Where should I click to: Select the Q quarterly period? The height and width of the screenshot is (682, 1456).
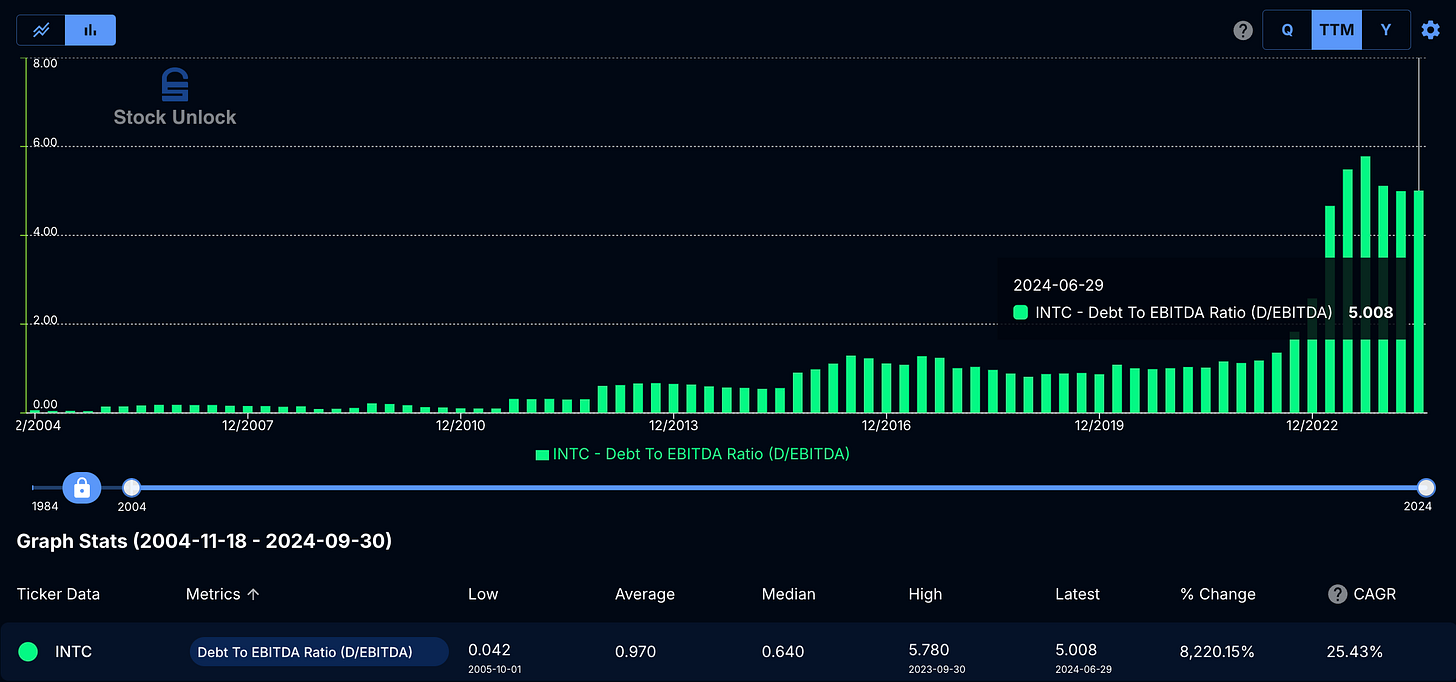click(x=1287, y=30)
